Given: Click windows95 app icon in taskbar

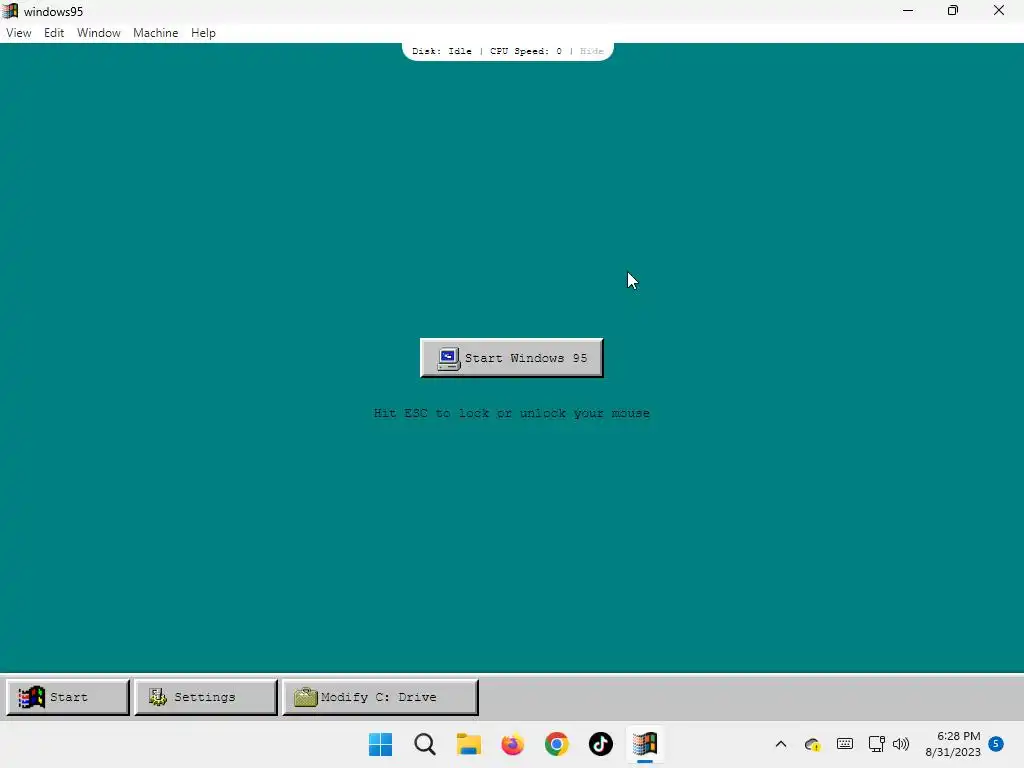Looking at the screenshot, I should pos(645,744).
